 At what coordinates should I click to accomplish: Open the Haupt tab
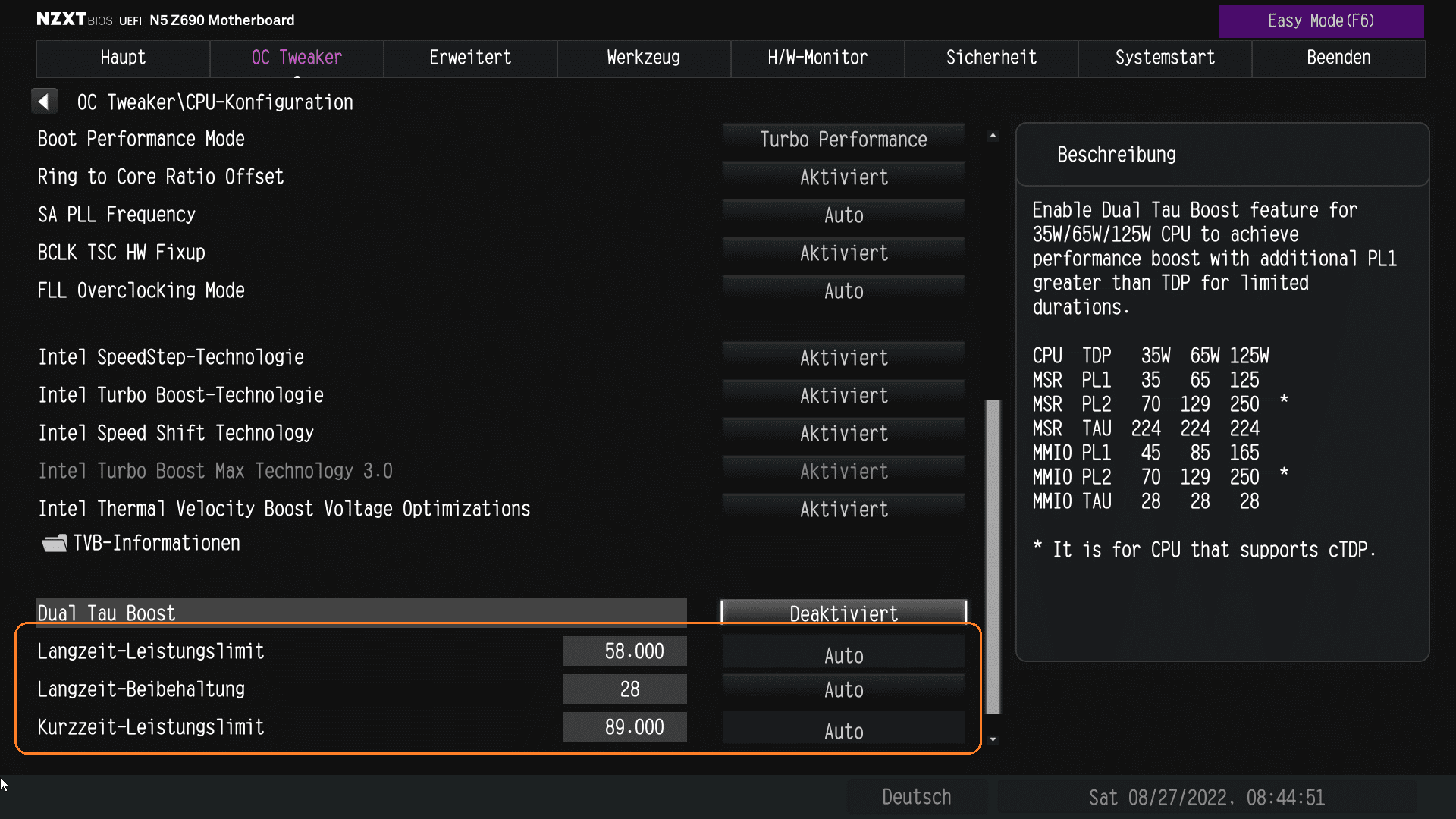(123, 58)
